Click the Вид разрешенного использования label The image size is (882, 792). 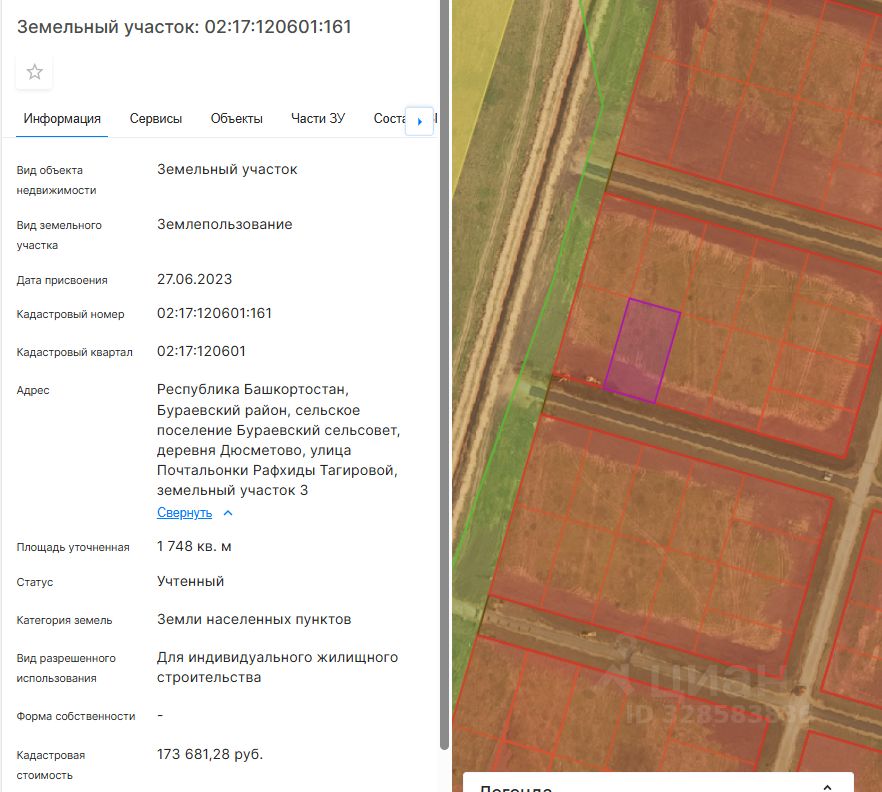66,668
